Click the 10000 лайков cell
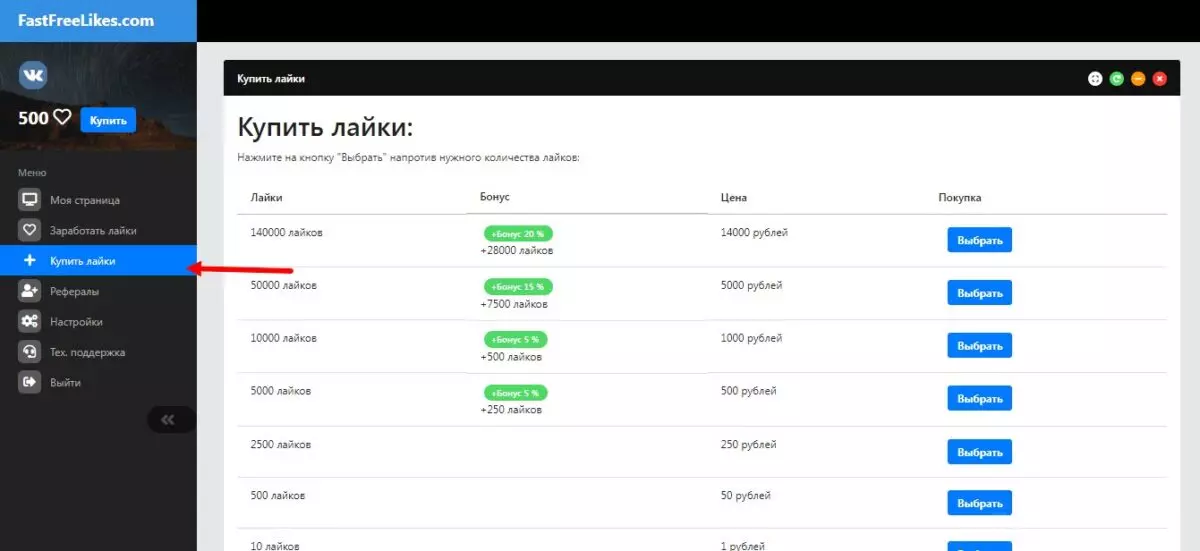This screenshot has width=1200, height=551. (x=284, y=338)
